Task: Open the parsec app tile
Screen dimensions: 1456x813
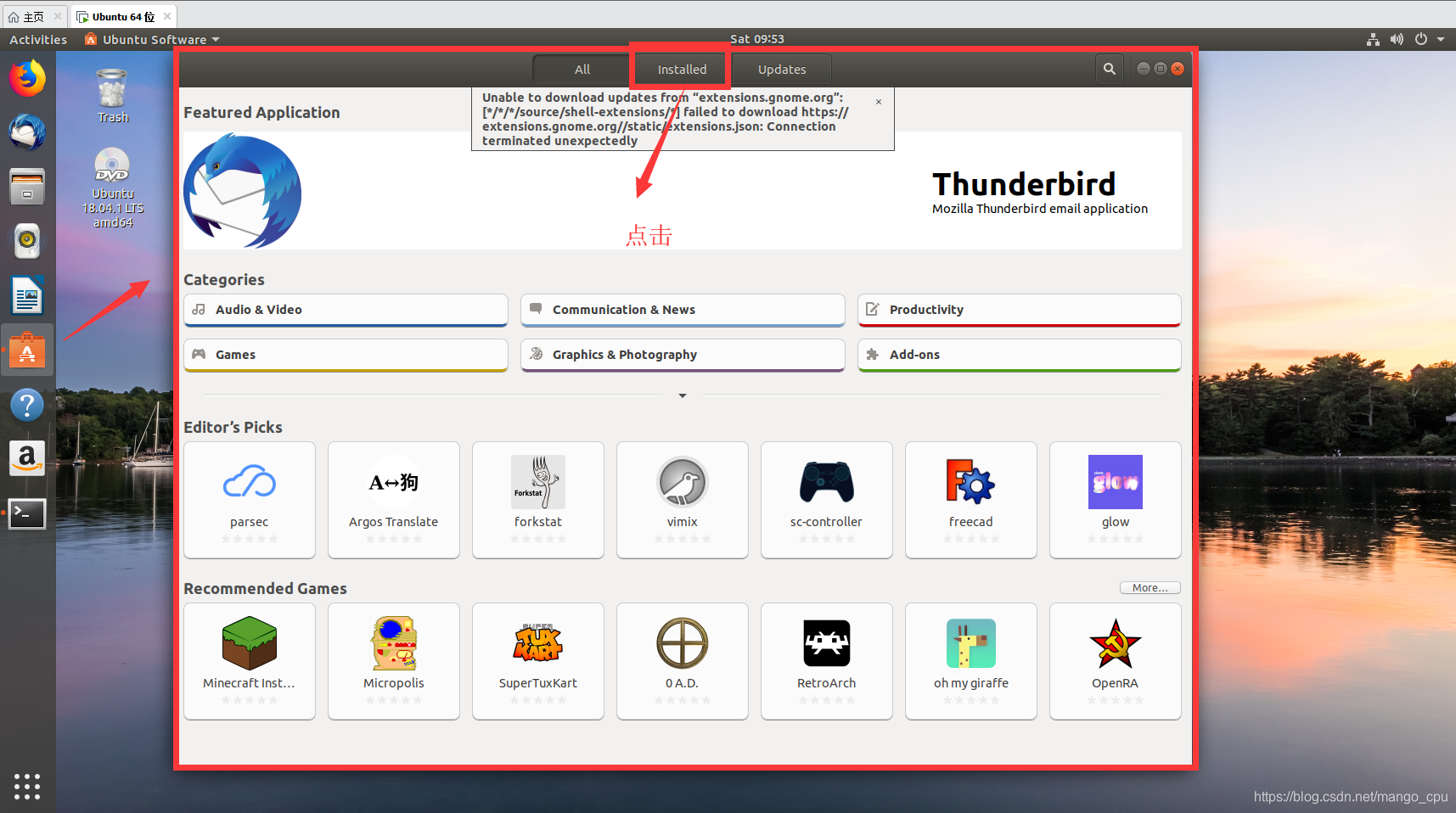Action: 250,500
